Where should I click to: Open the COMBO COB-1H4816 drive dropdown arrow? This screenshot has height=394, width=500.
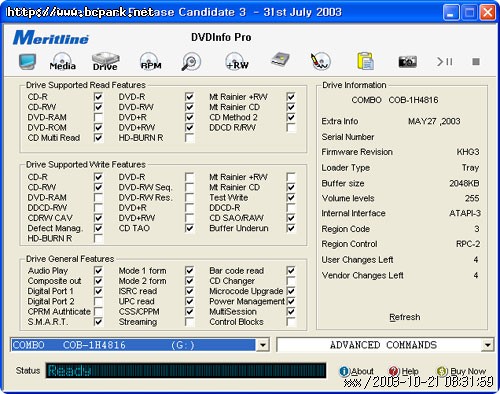tap(263, 345)
